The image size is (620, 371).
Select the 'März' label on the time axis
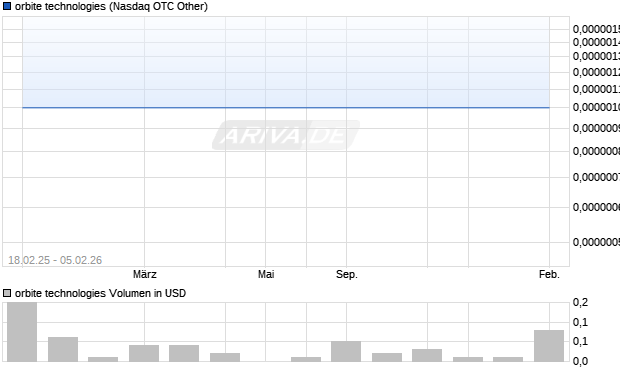(145, 274)
